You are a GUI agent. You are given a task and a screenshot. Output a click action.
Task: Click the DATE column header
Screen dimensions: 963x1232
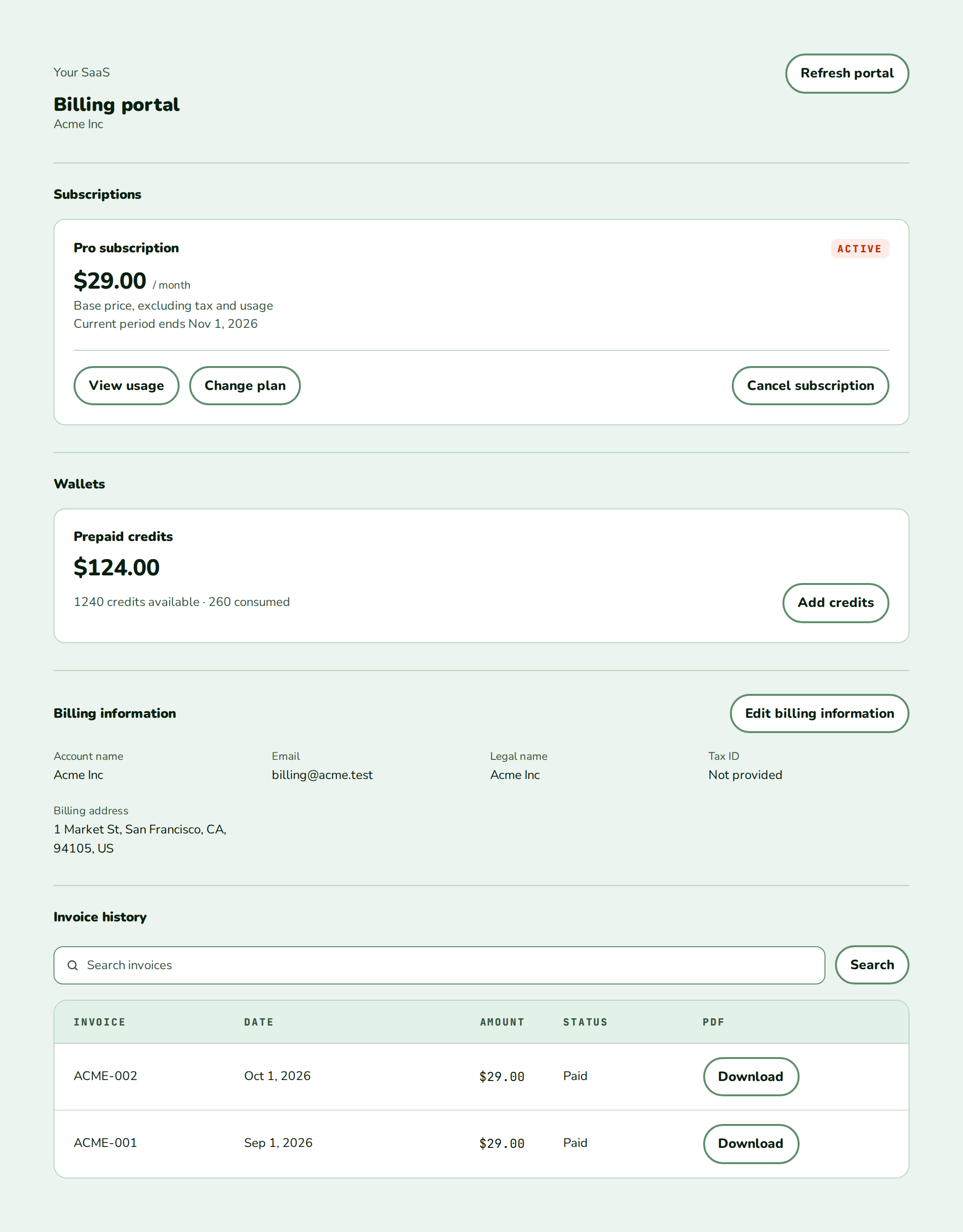coord(259,1022)
